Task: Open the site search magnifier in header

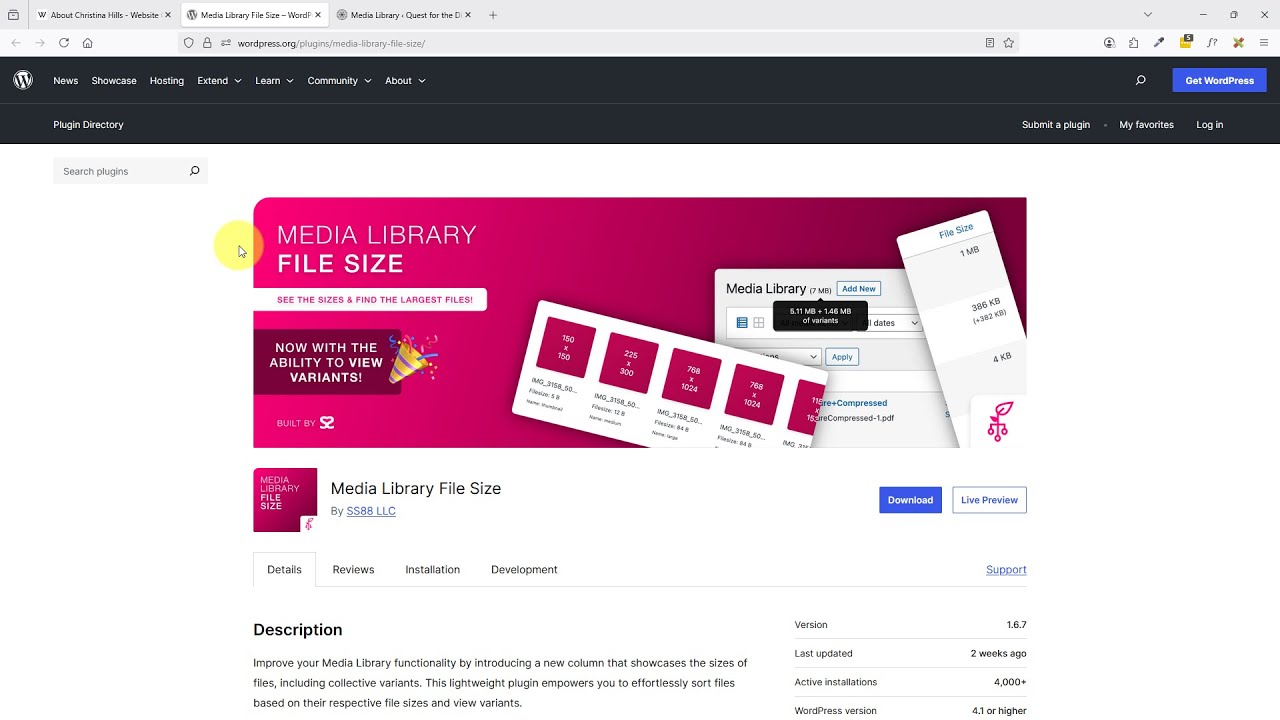Action: (x=1140, y=80)
